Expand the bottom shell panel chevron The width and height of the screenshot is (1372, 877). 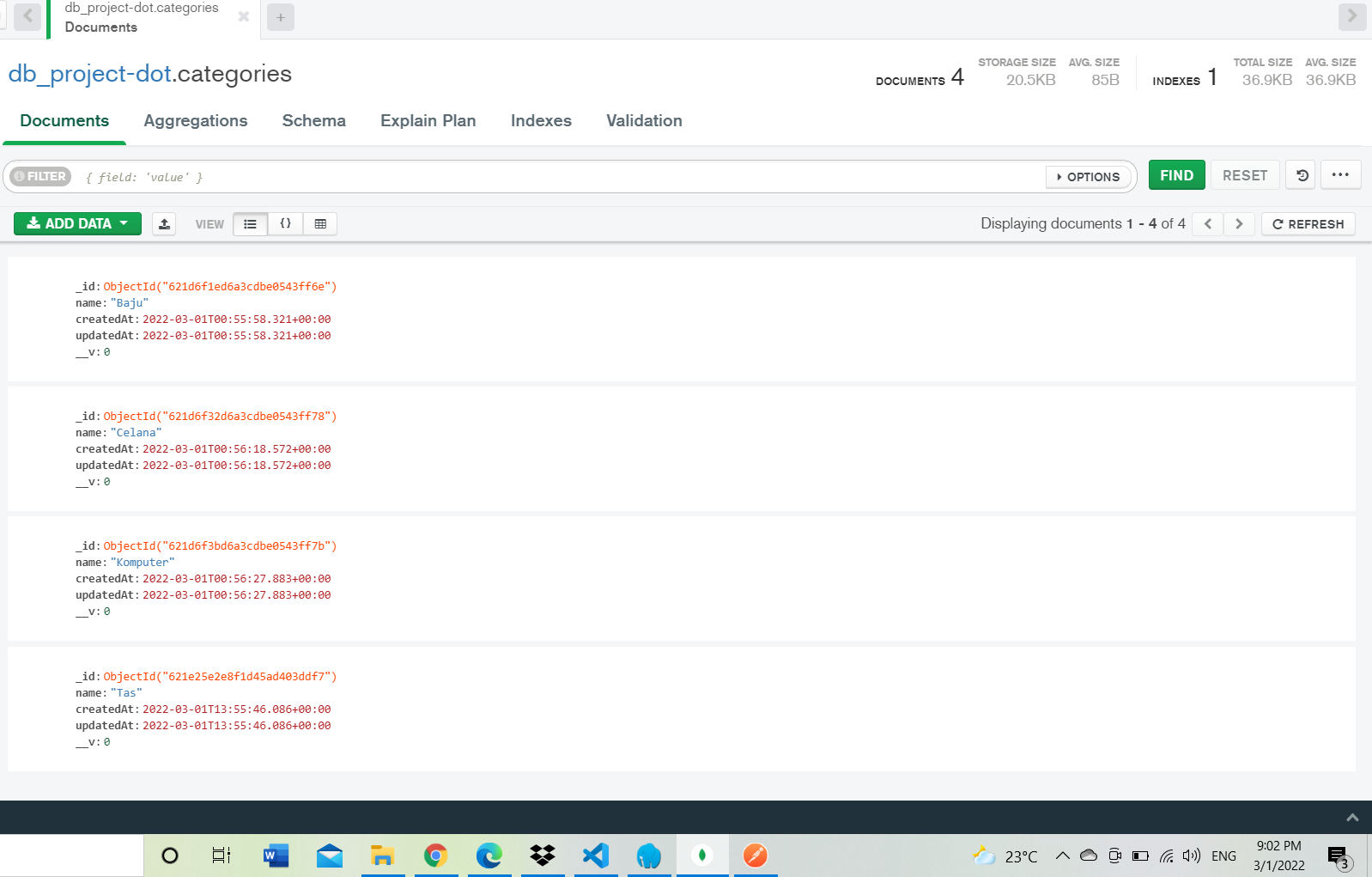[x=1352, y=818]
